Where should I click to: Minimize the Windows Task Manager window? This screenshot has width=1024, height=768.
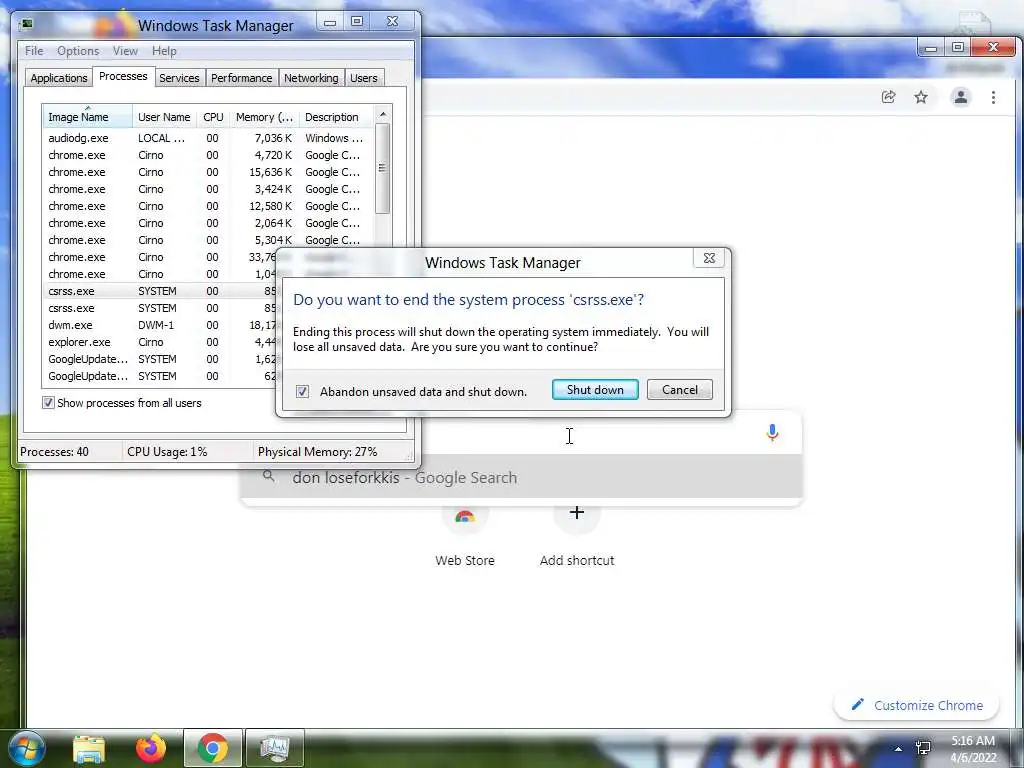pyautogui.click(x=330, y=22)
